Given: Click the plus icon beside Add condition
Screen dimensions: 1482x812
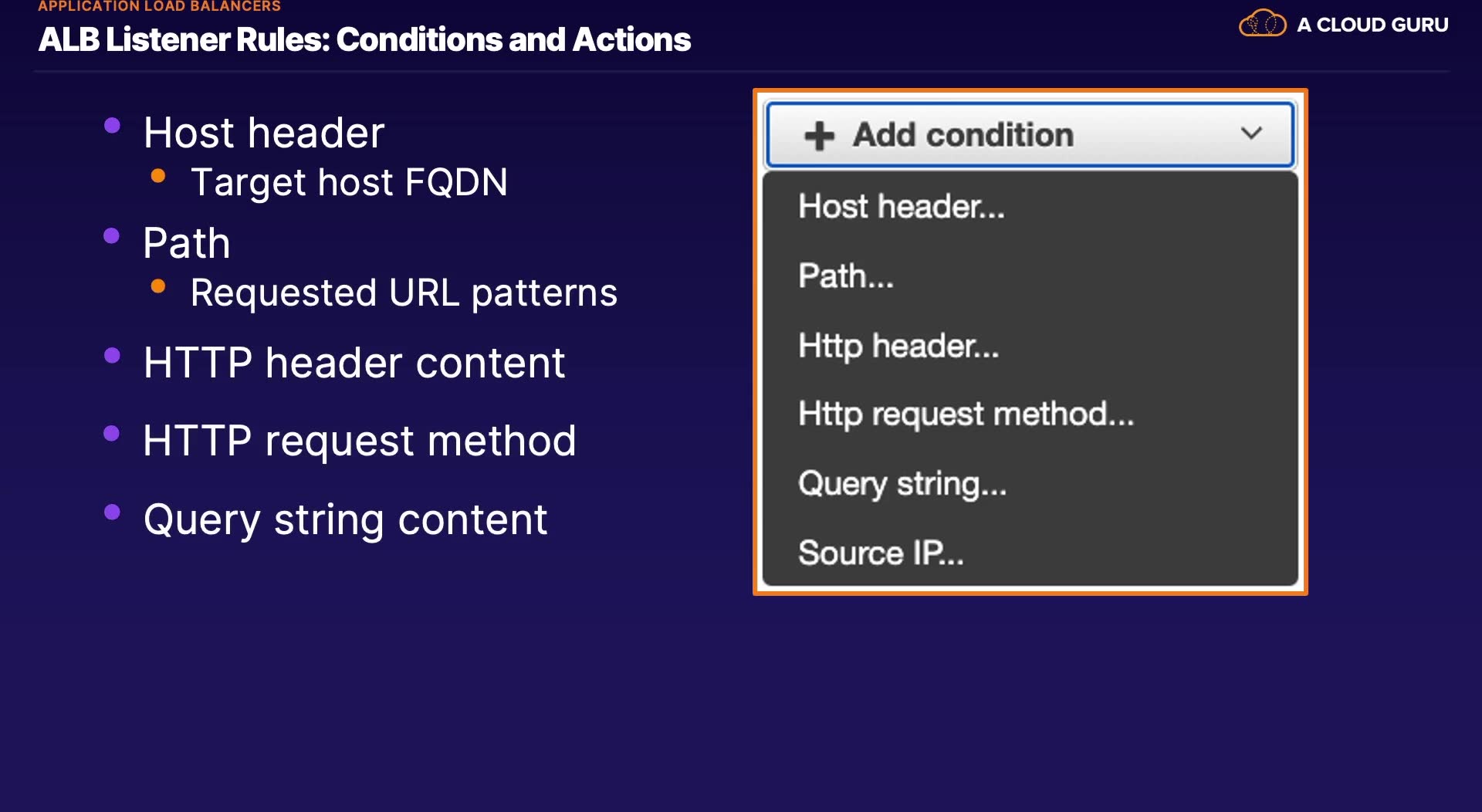Looking at the screenshot, I should point(819,136).
